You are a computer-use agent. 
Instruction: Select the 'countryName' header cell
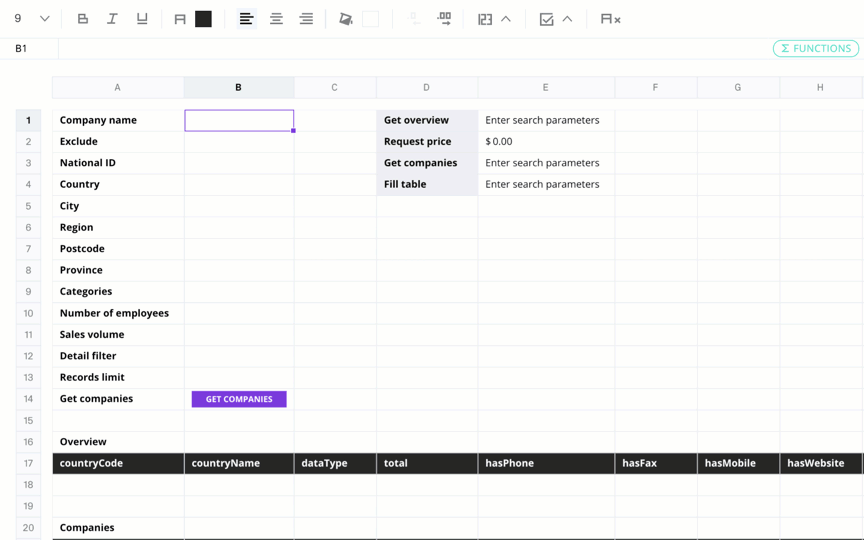239,463
